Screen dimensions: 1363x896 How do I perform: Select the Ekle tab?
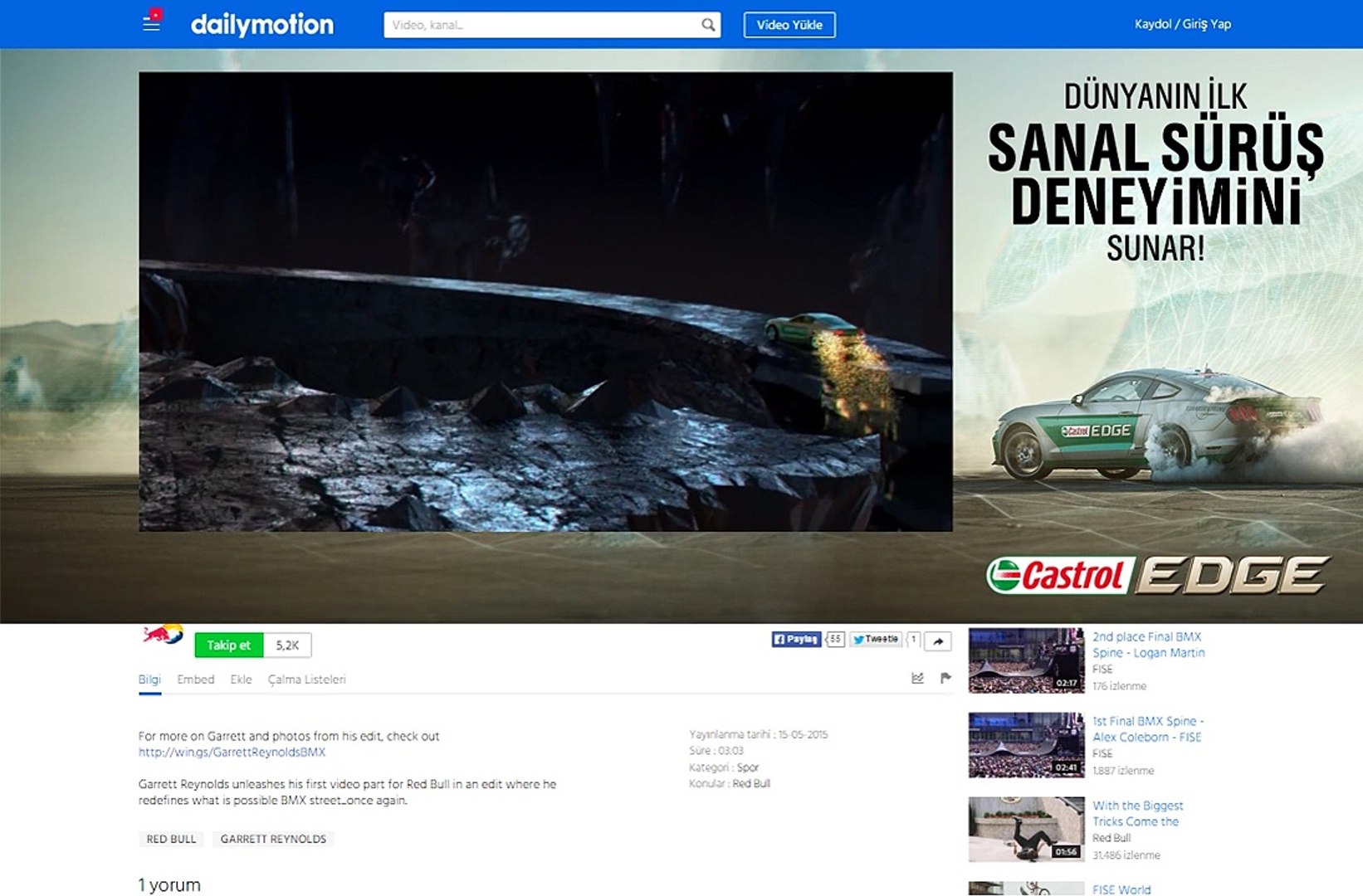click(241, 679)
